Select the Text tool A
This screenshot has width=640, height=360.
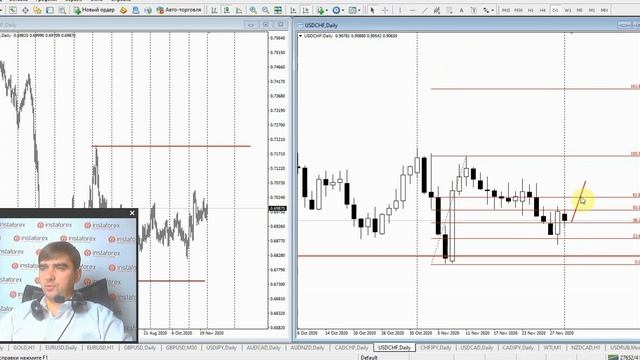pos(462,10)
